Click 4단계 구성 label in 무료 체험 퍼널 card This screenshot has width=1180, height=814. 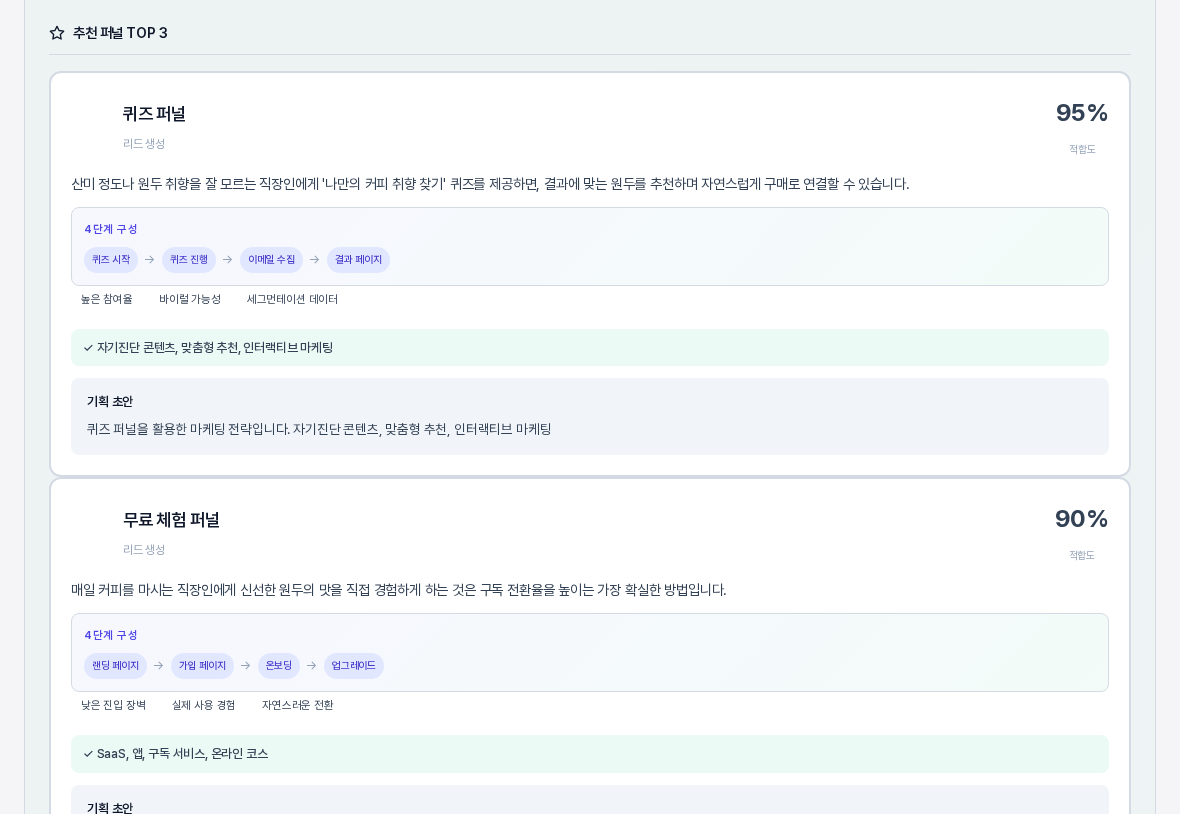pos(111,636)
